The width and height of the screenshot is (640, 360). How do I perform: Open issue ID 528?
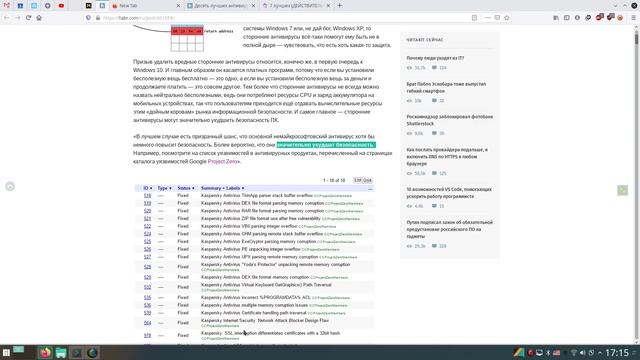click(147, 267)
